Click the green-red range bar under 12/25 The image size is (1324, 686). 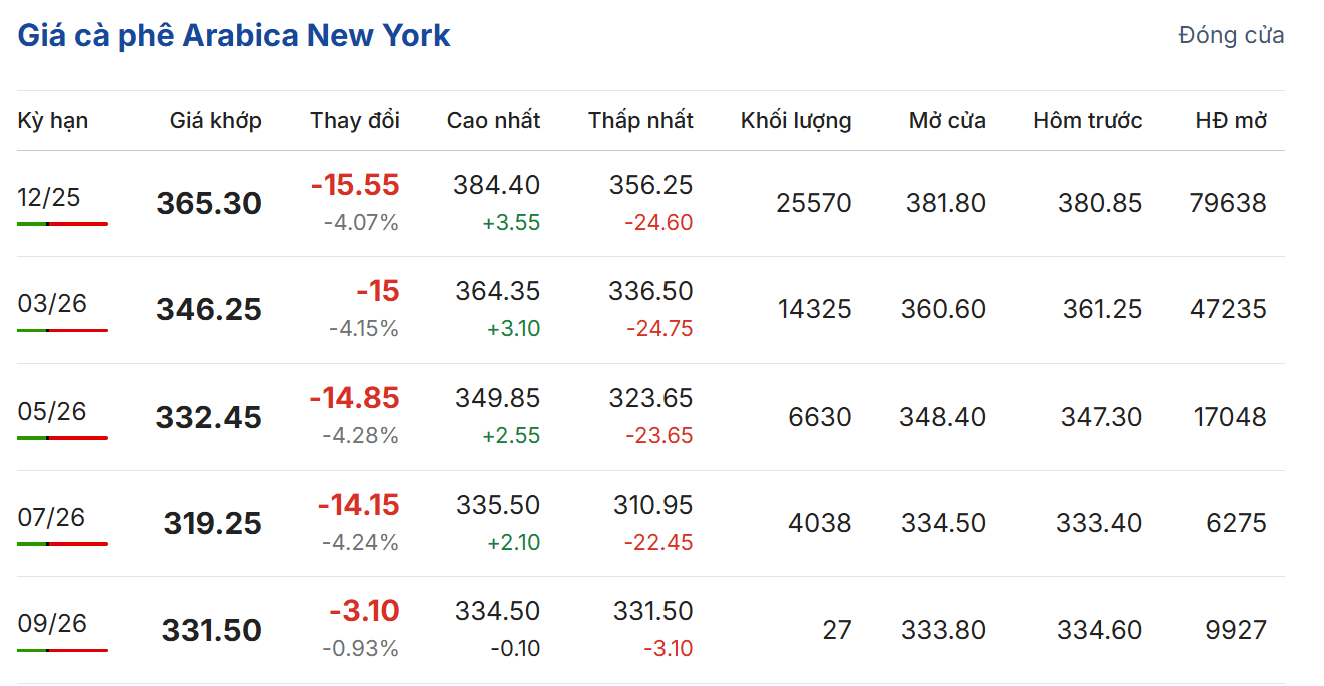tap(62, 224)
